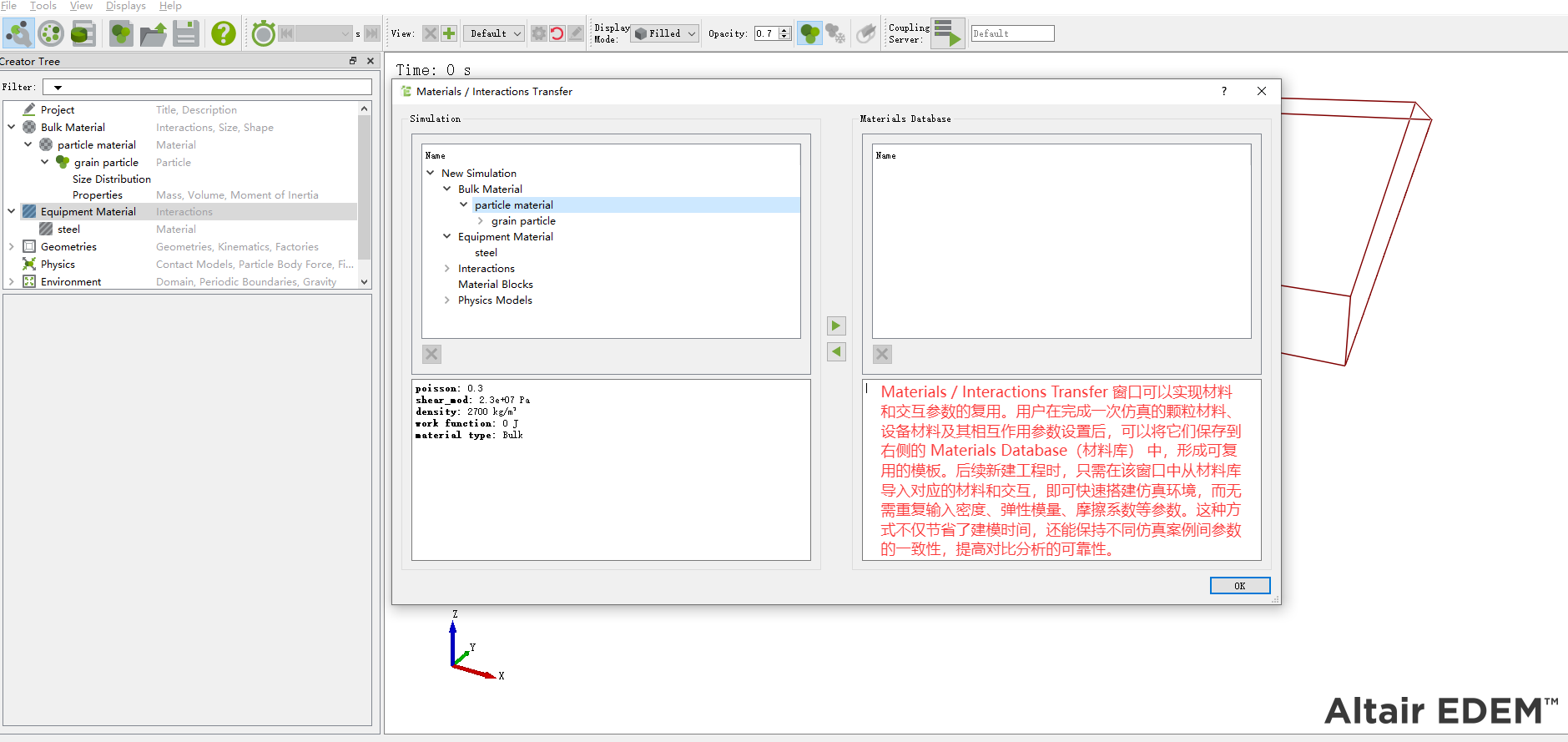Delete the current view with X icon
Viewport: 1568px width, 742px height.
[430, 33]
